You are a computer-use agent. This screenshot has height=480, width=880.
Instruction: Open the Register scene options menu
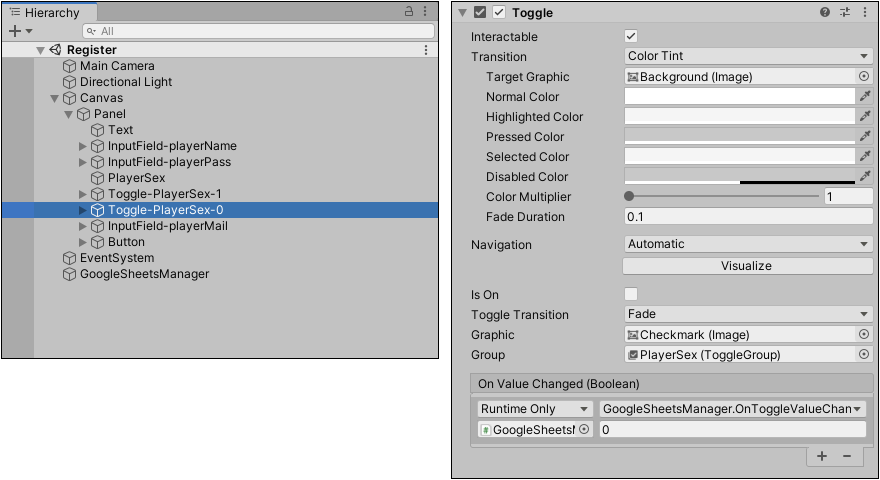point(426,50)
